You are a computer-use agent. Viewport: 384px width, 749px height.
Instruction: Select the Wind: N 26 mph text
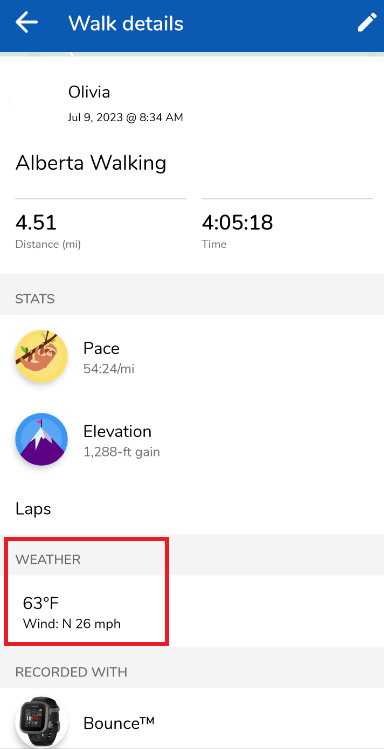tap(72, 624)
